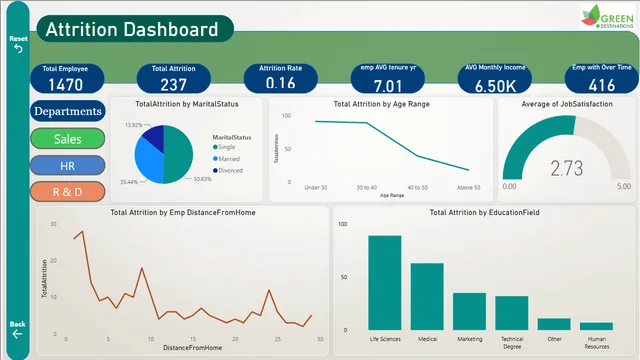
Task: Click the AVG Monthly Income 6.50K card
Action: 495,78
